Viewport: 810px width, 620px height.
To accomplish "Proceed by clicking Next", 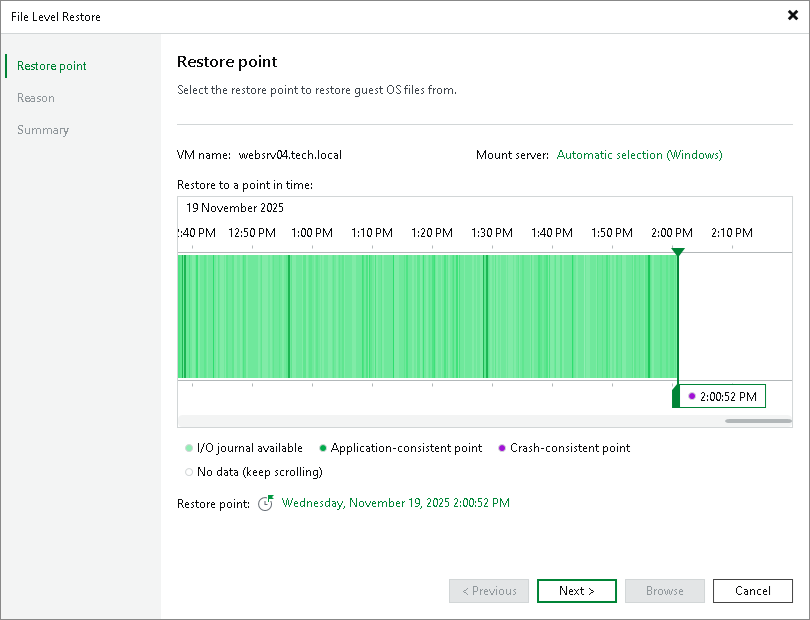I will [577, 591].
